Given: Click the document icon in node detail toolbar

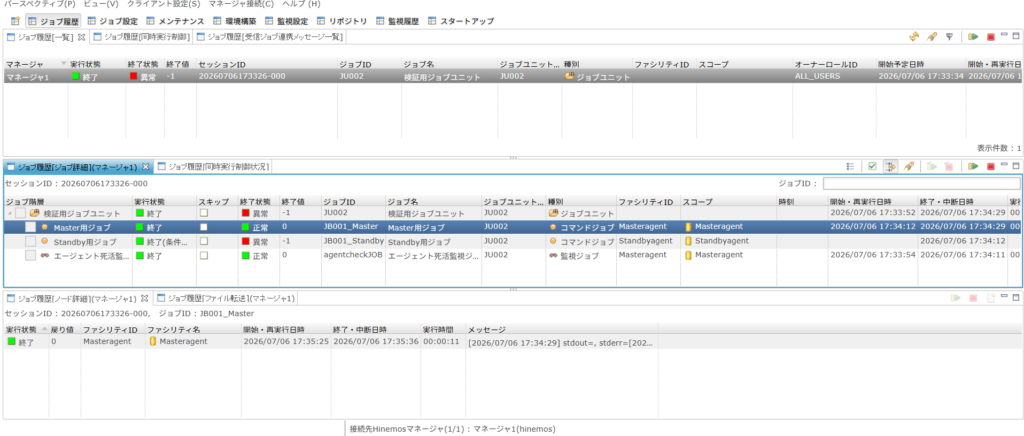Looking at the screenshot, I should point(991,298).
